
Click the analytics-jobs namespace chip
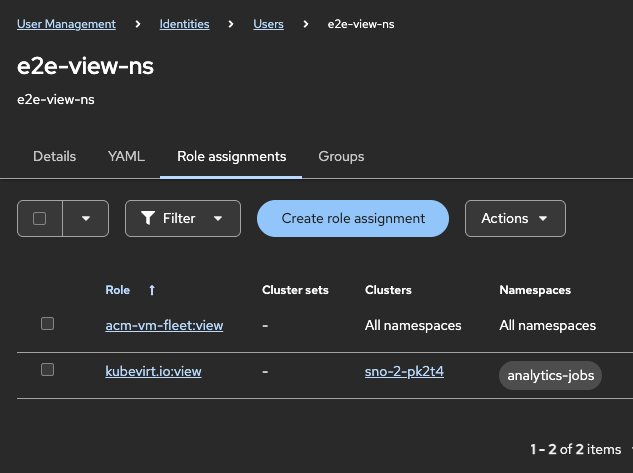pos(550,376)
